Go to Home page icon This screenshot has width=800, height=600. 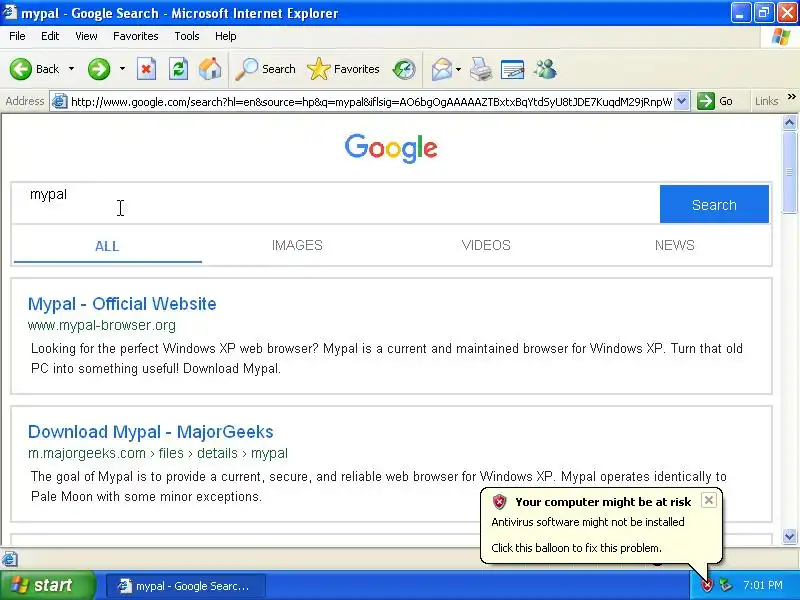[x=210, y=69]
